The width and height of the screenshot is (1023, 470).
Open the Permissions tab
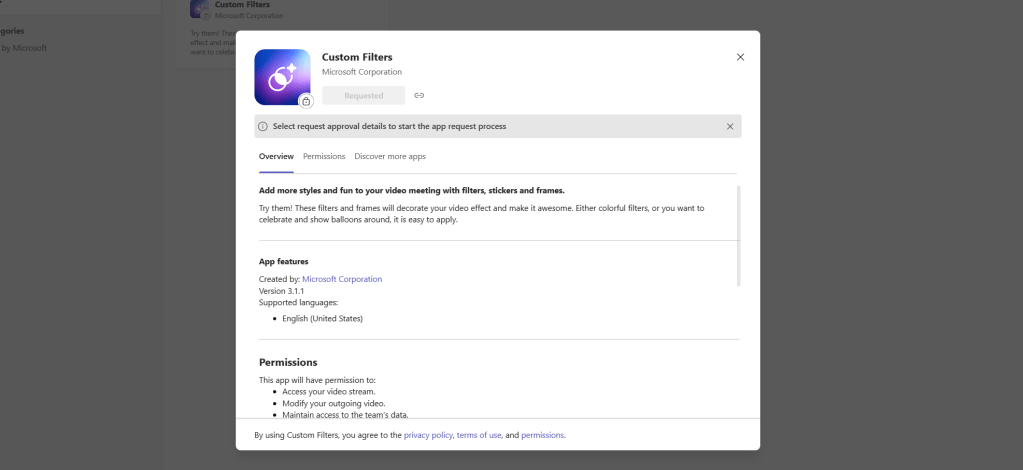click(324, 157)
